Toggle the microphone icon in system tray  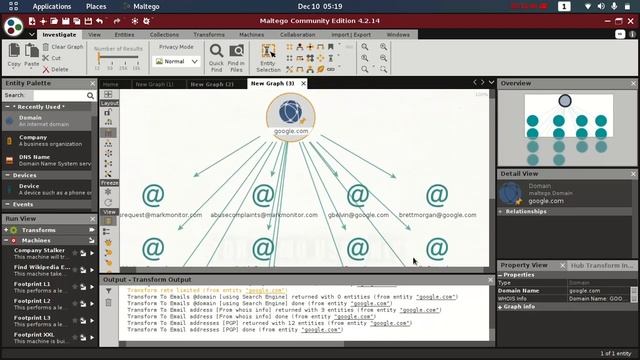click(x=614, y=7)
